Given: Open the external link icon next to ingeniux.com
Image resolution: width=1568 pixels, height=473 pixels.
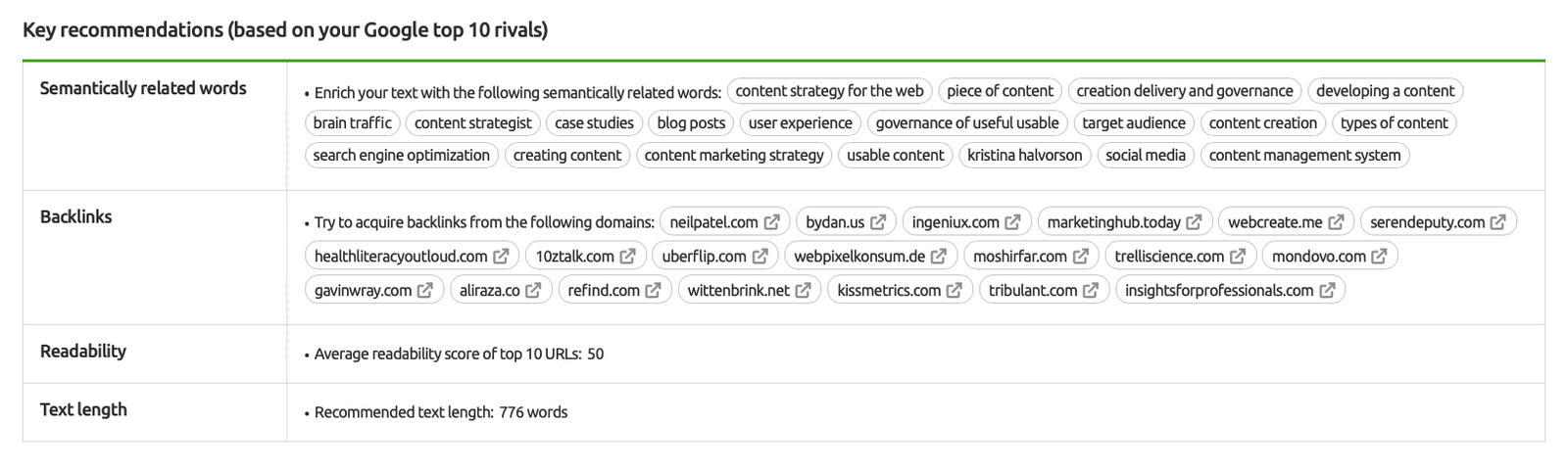Looking at the screenshot, I should (x=1012, y=222).
